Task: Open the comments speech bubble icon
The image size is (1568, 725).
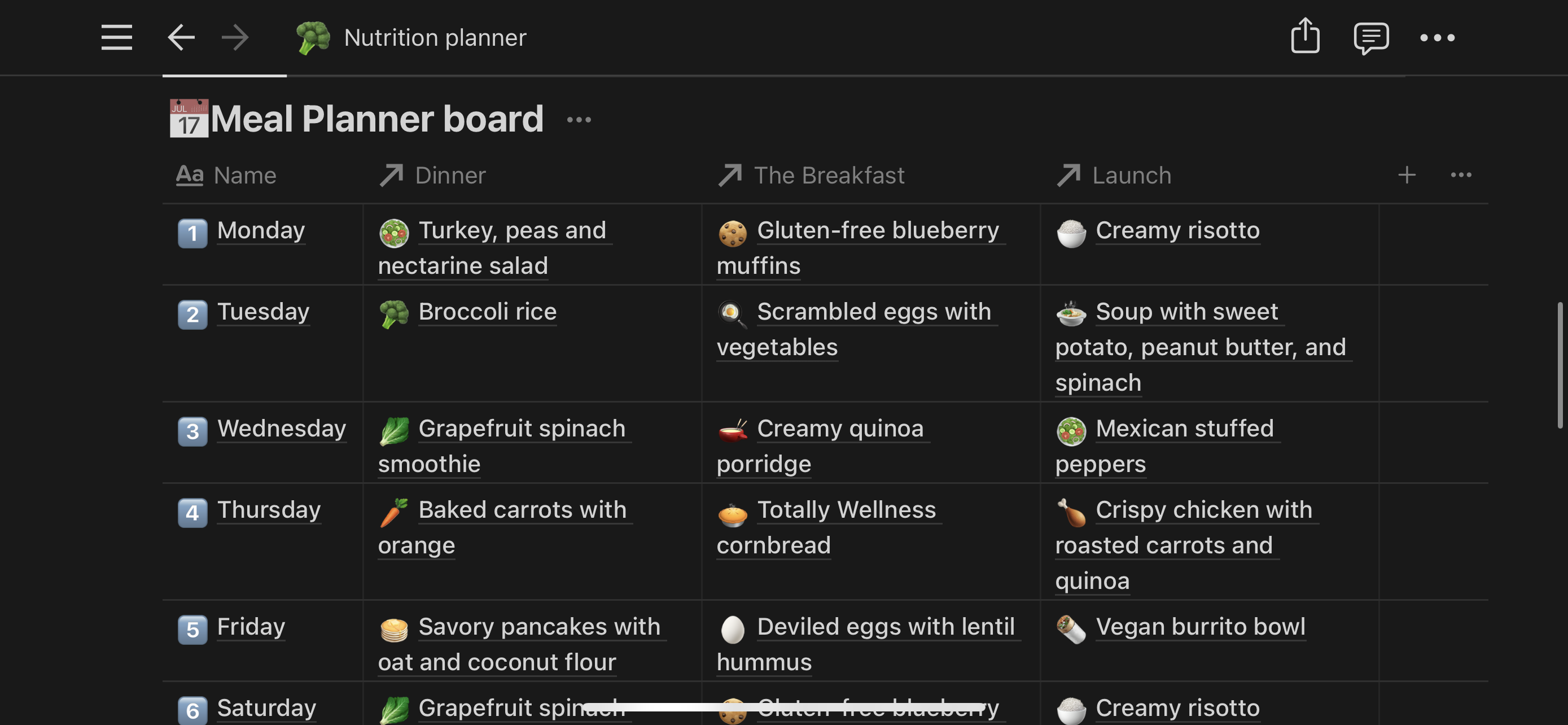Action: click(1371, 38)
